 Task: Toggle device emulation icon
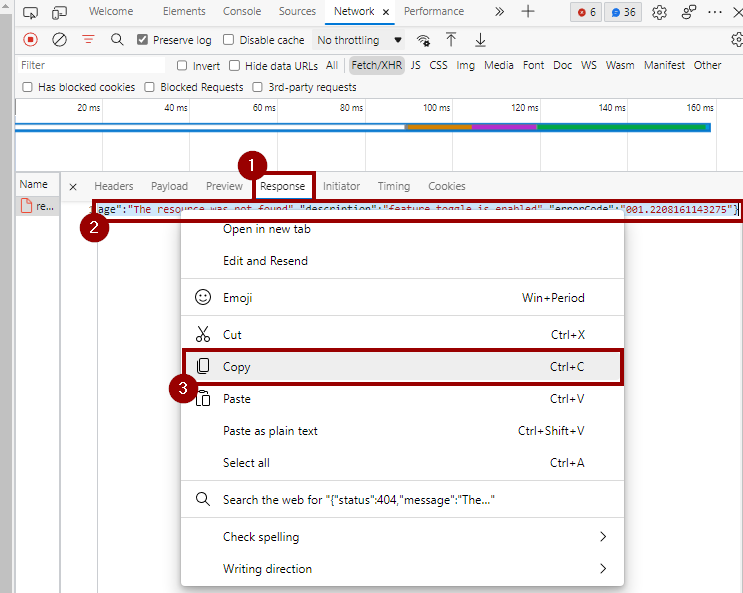point(59,12)
